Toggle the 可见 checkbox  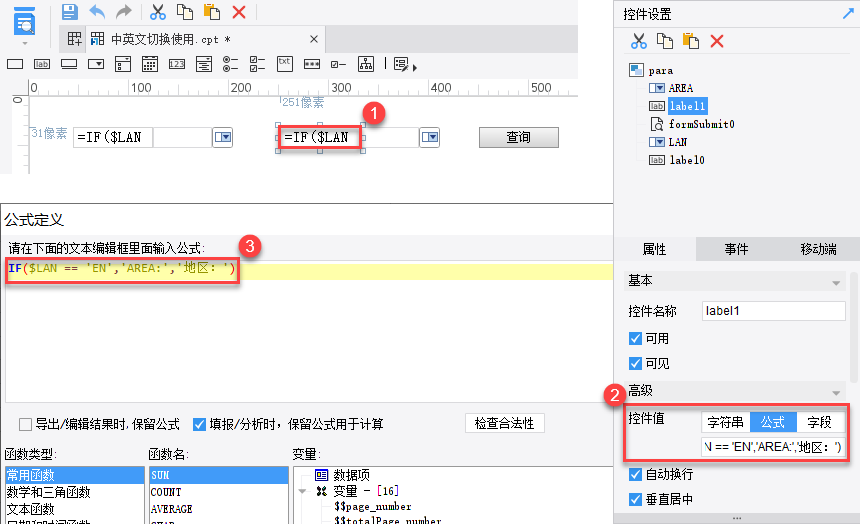pos(635,364)
